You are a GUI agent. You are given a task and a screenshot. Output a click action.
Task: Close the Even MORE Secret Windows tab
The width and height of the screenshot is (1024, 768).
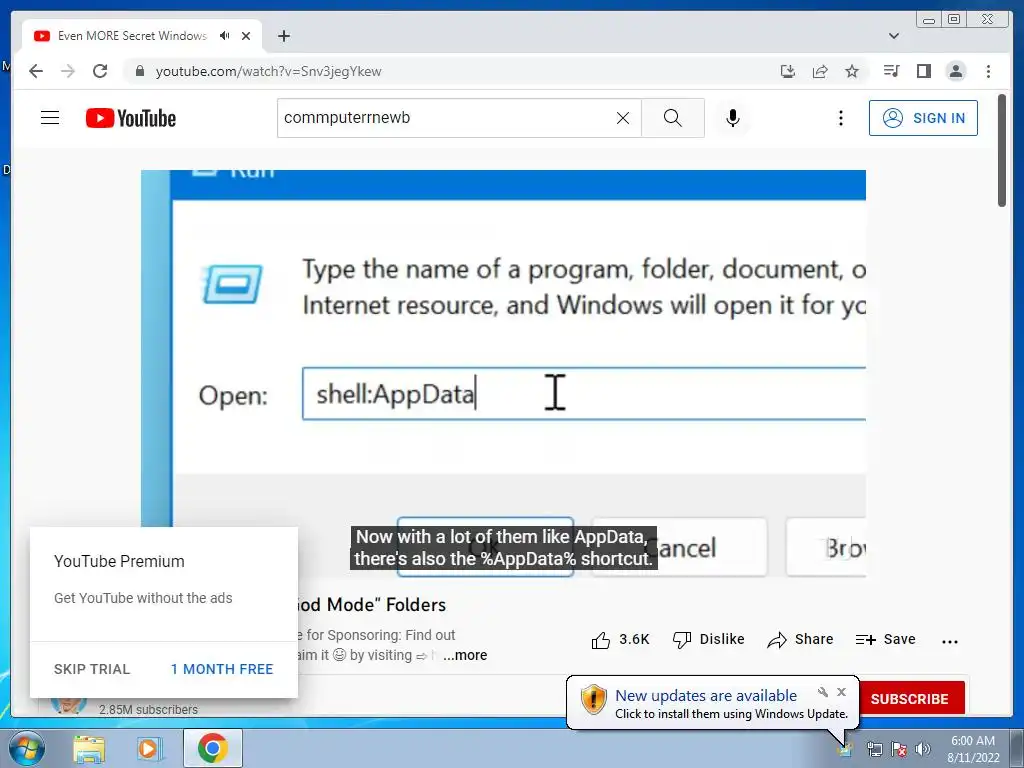(x=246, y=36)
